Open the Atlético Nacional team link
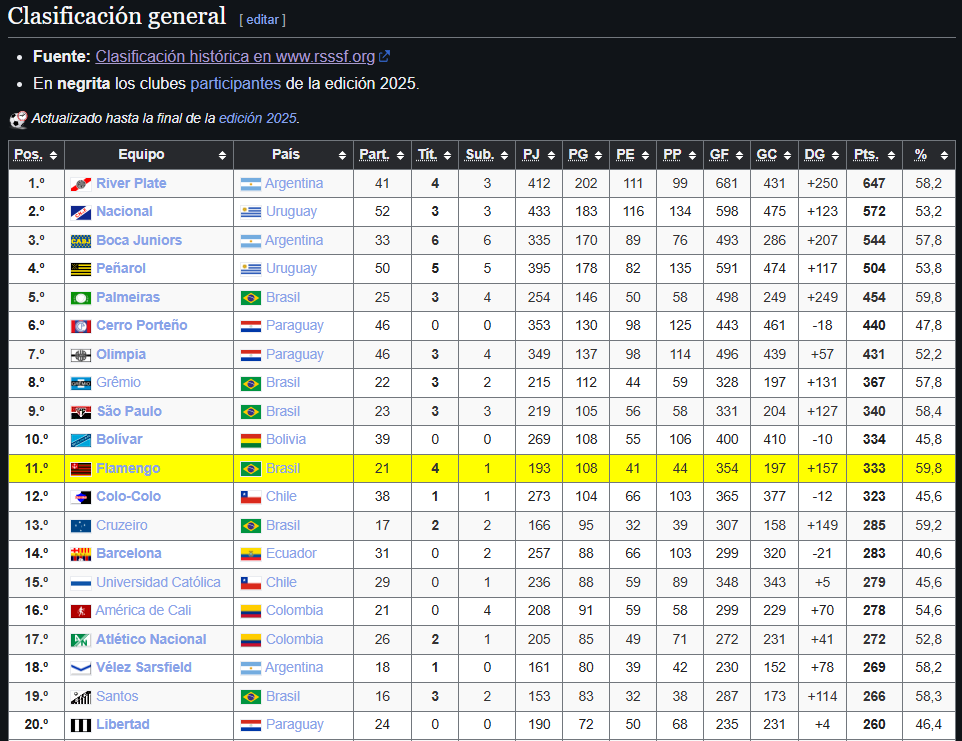The image size is (962, 741). pyautogui.click(x=151, y=640)
